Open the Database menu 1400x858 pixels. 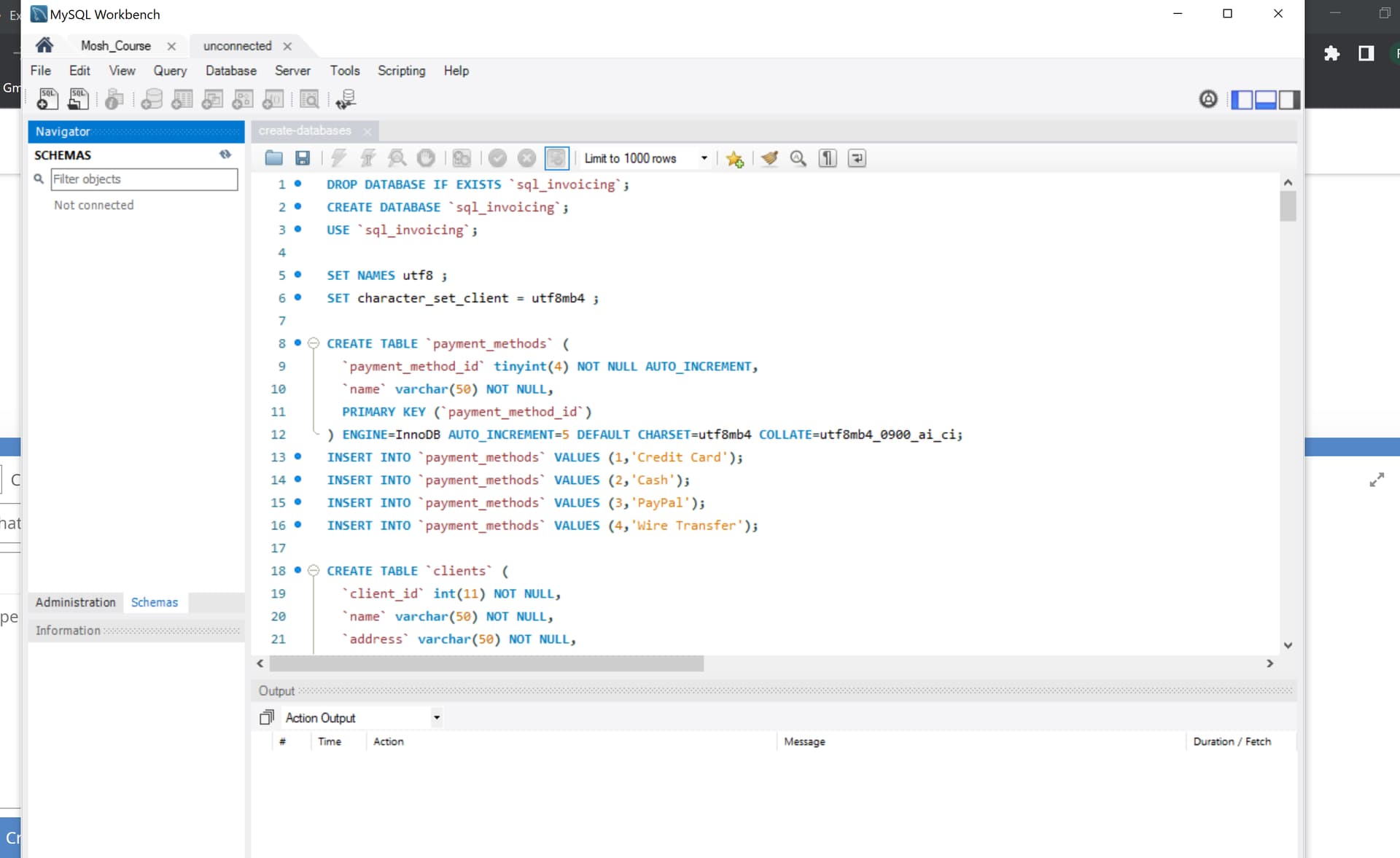point(230,70)
